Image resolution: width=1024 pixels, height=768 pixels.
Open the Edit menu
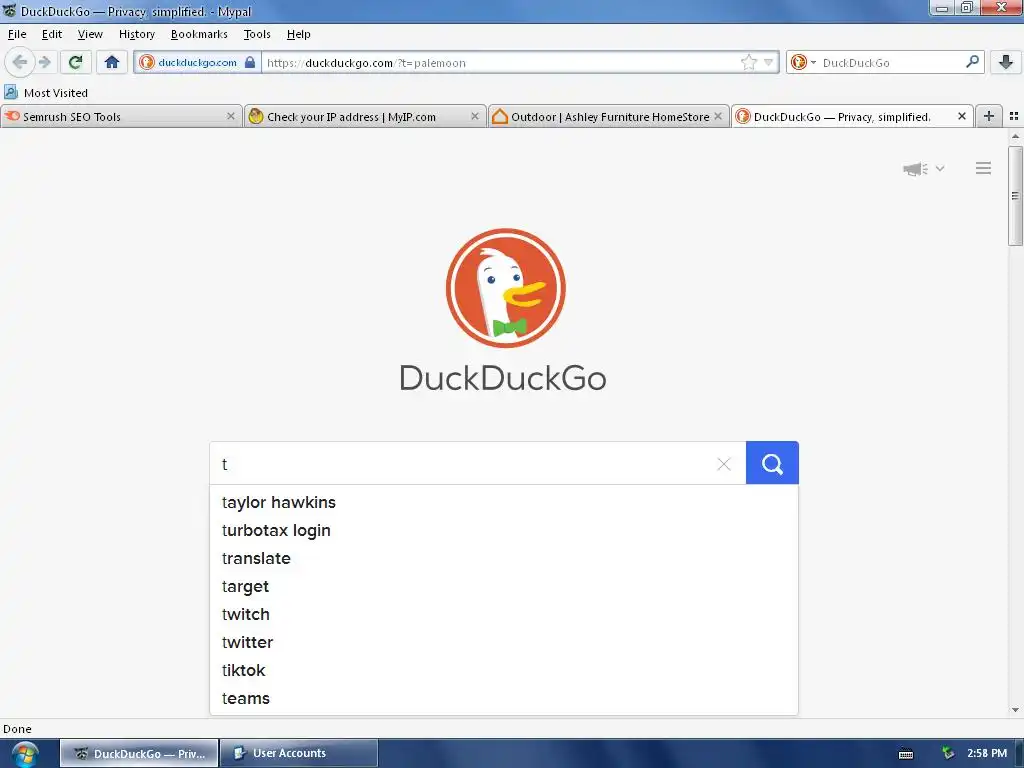[52, 34]
